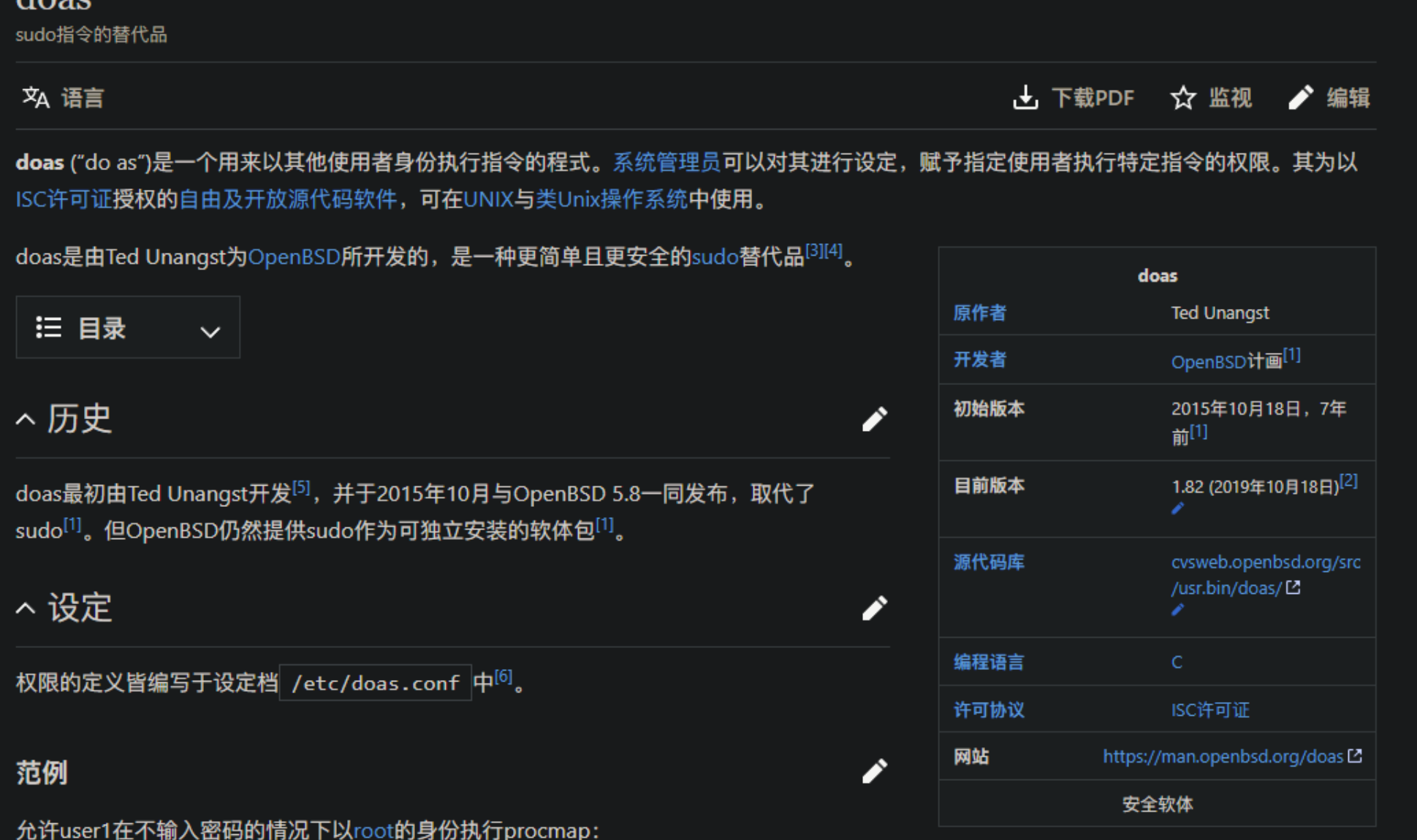Open the 类Unix操作系统 link
The image size is (1417, 840).
click(612, 199)
